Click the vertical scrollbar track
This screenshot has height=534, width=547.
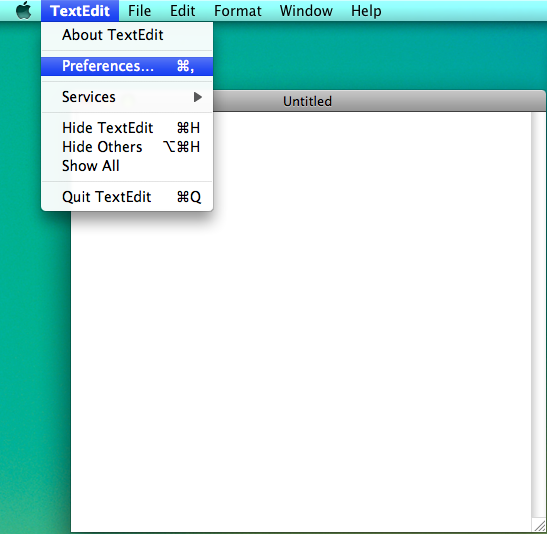[x=539, y=314]
